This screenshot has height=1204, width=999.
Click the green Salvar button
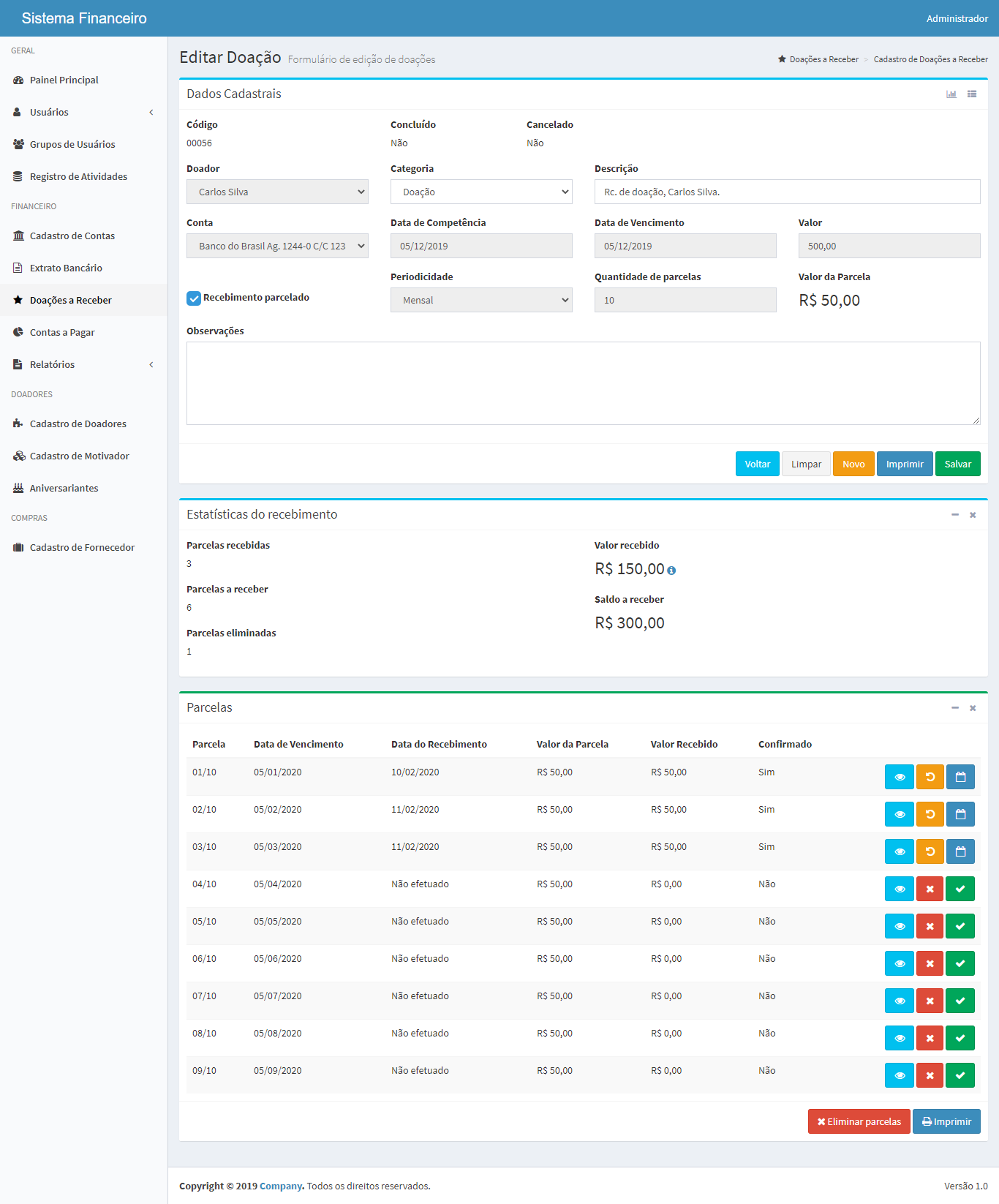coord(957,464)
